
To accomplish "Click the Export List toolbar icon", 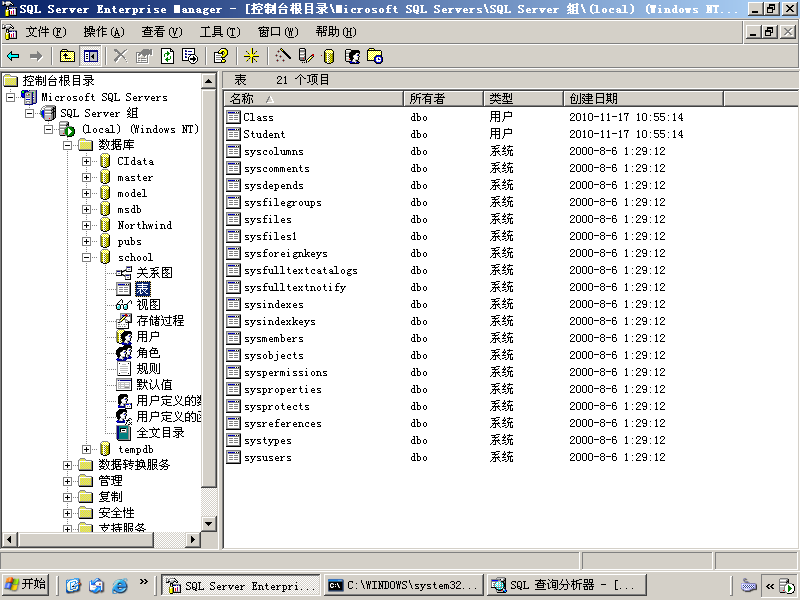I will click(x=190, y=56).
